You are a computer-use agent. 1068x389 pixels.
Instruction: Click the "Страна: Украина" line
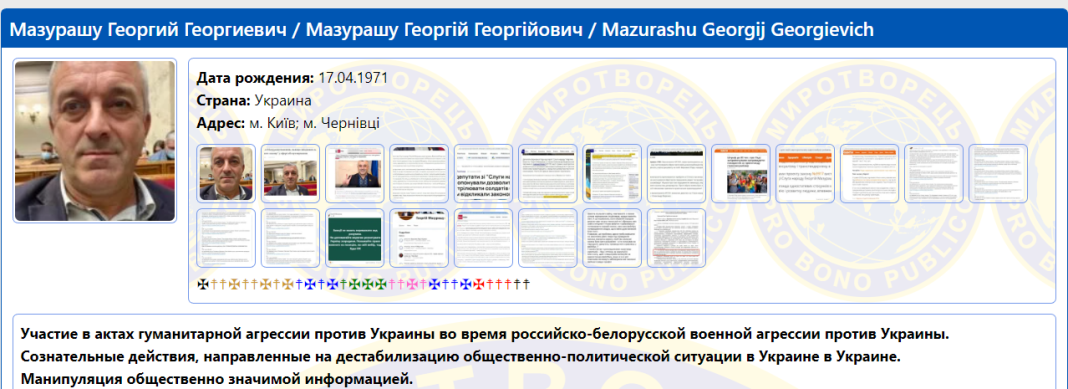tap(254, 101)
